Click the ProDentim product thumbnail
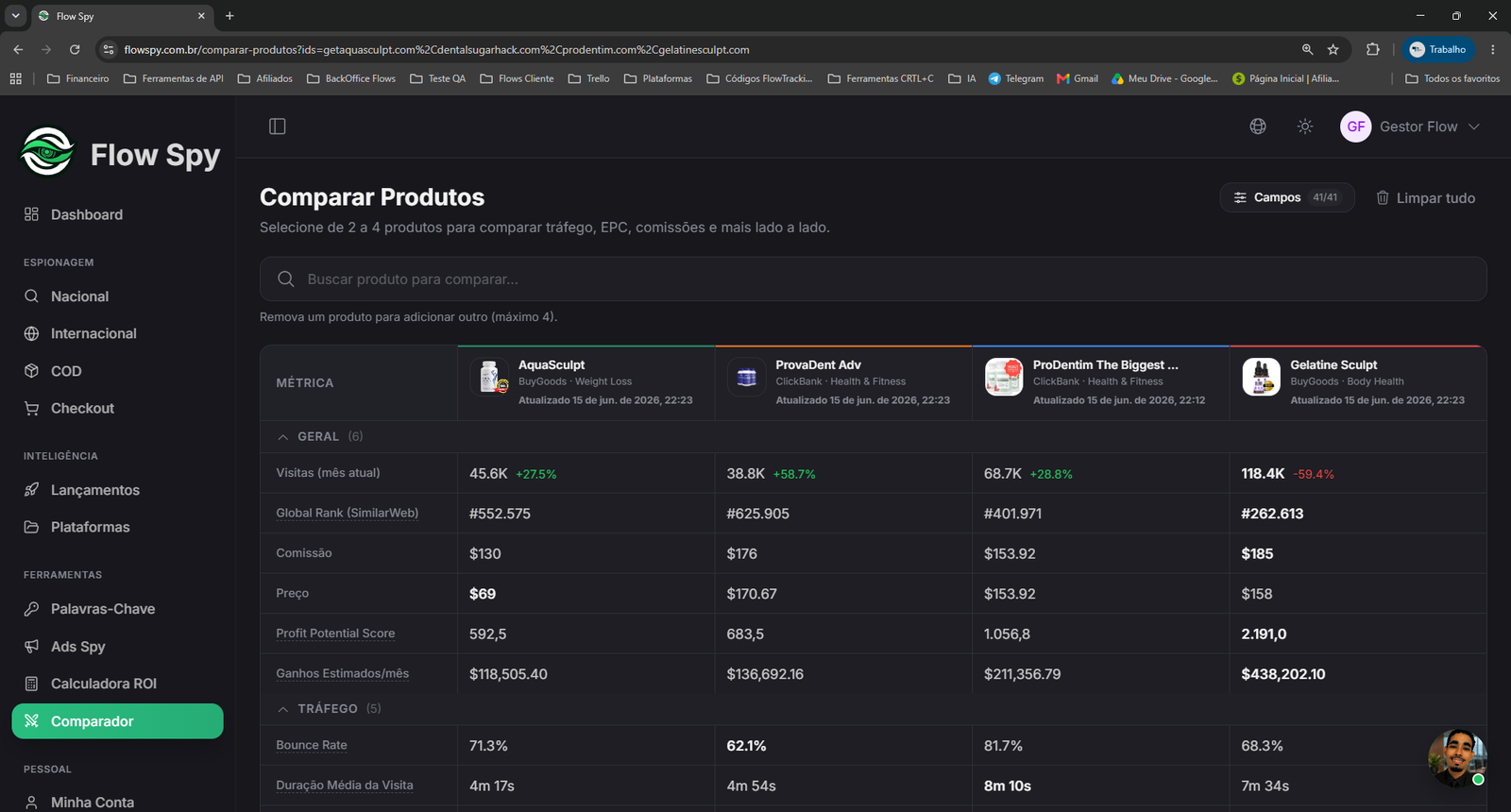The image size is (1511, 812). point(1004,377)
